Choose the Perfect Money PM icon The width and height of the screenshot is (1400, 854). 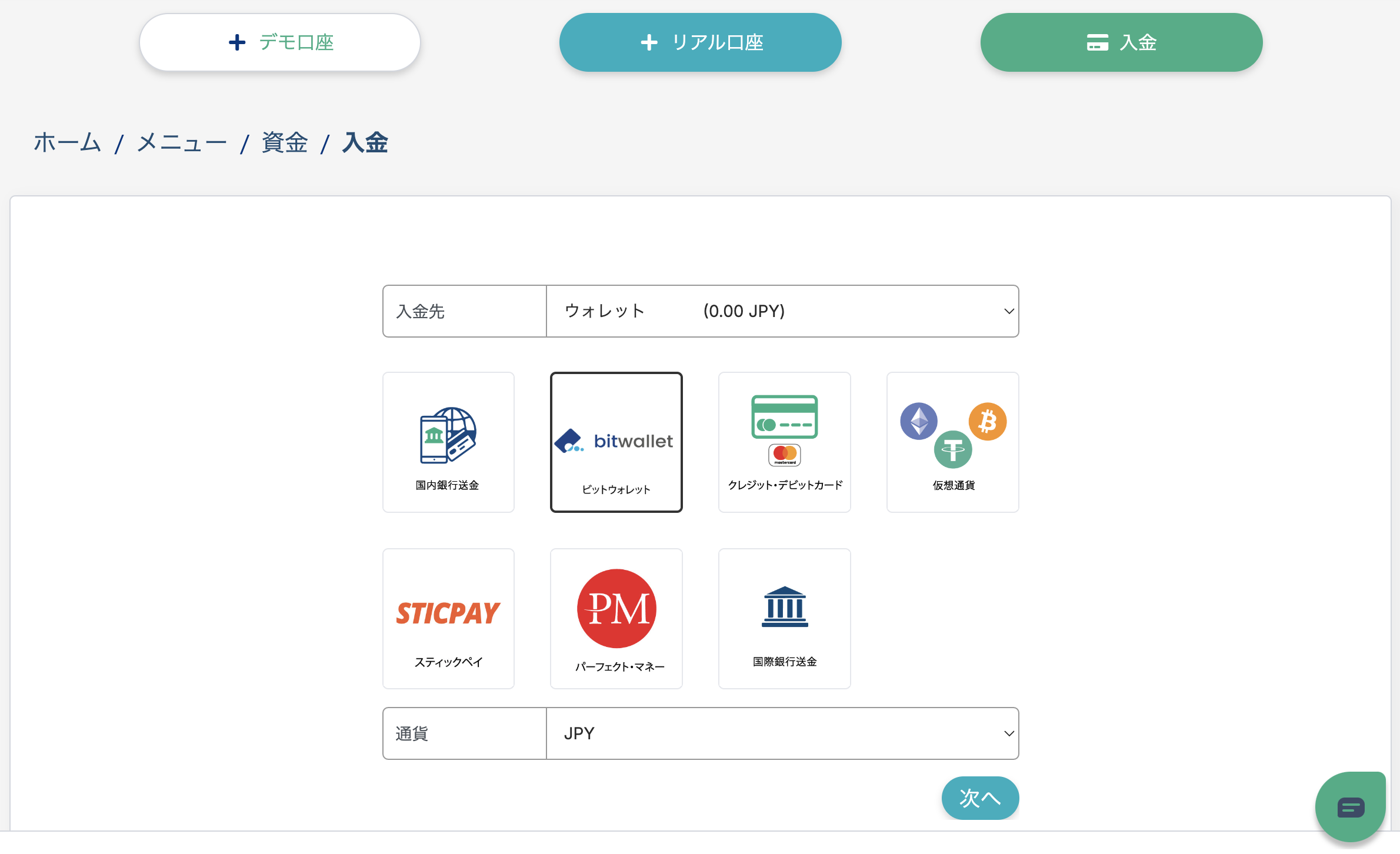616,618
